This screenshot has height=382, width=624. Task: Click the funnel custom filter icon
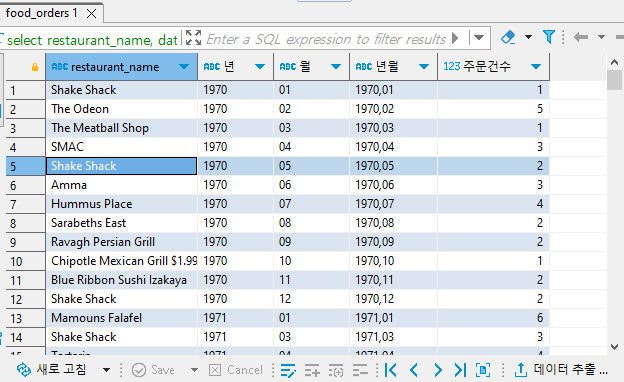tap(549, 37)
